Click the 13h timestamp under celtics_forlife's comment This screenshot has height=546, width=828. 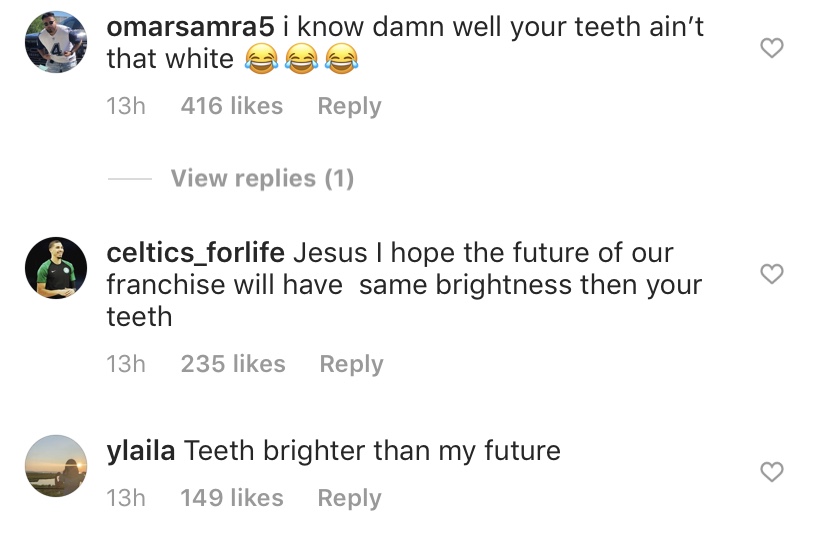(x=125, y=364)
